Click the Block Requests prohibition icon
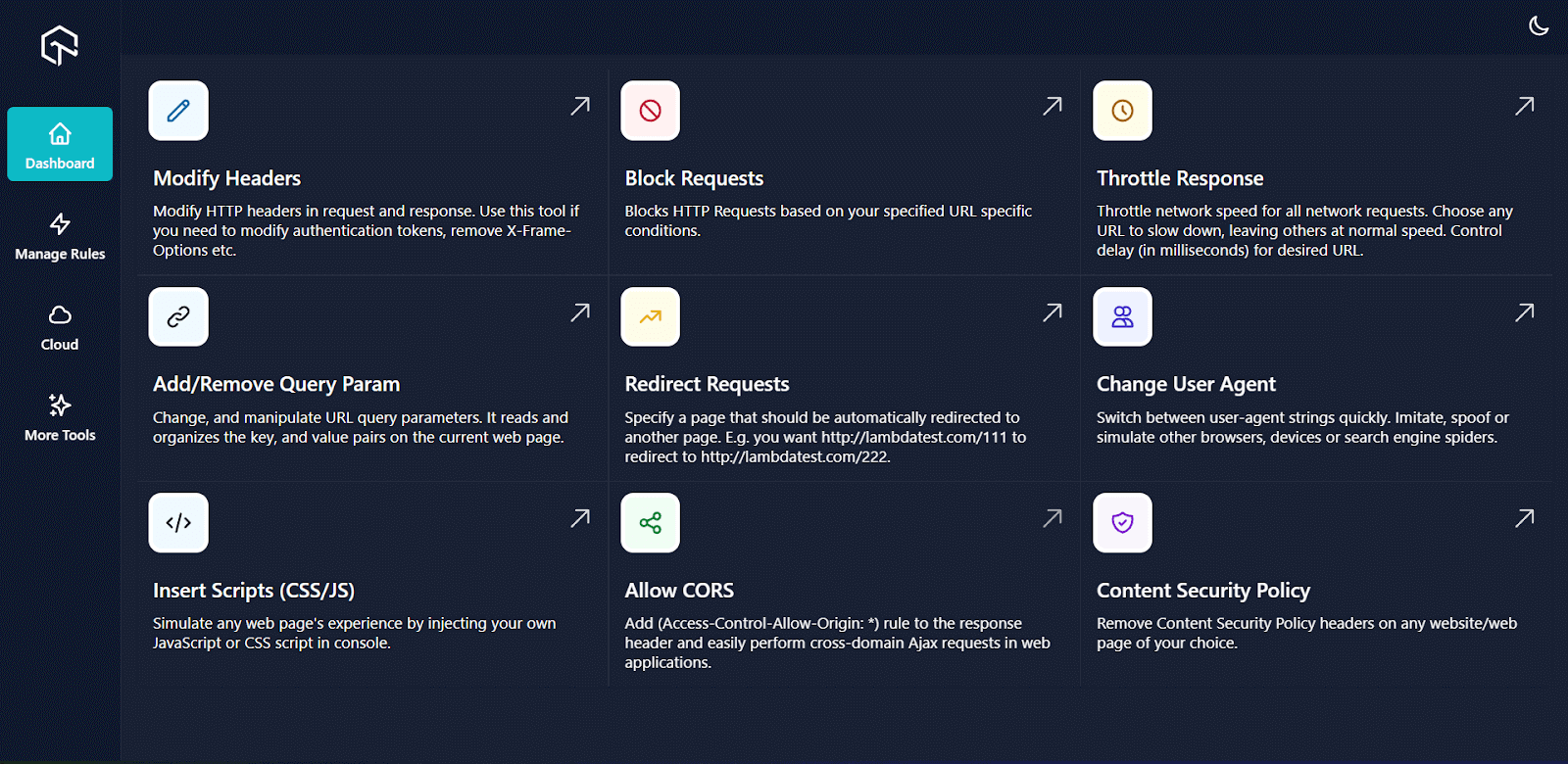The width and height of the screenshot is (1568, 764). tap(650, 111)
